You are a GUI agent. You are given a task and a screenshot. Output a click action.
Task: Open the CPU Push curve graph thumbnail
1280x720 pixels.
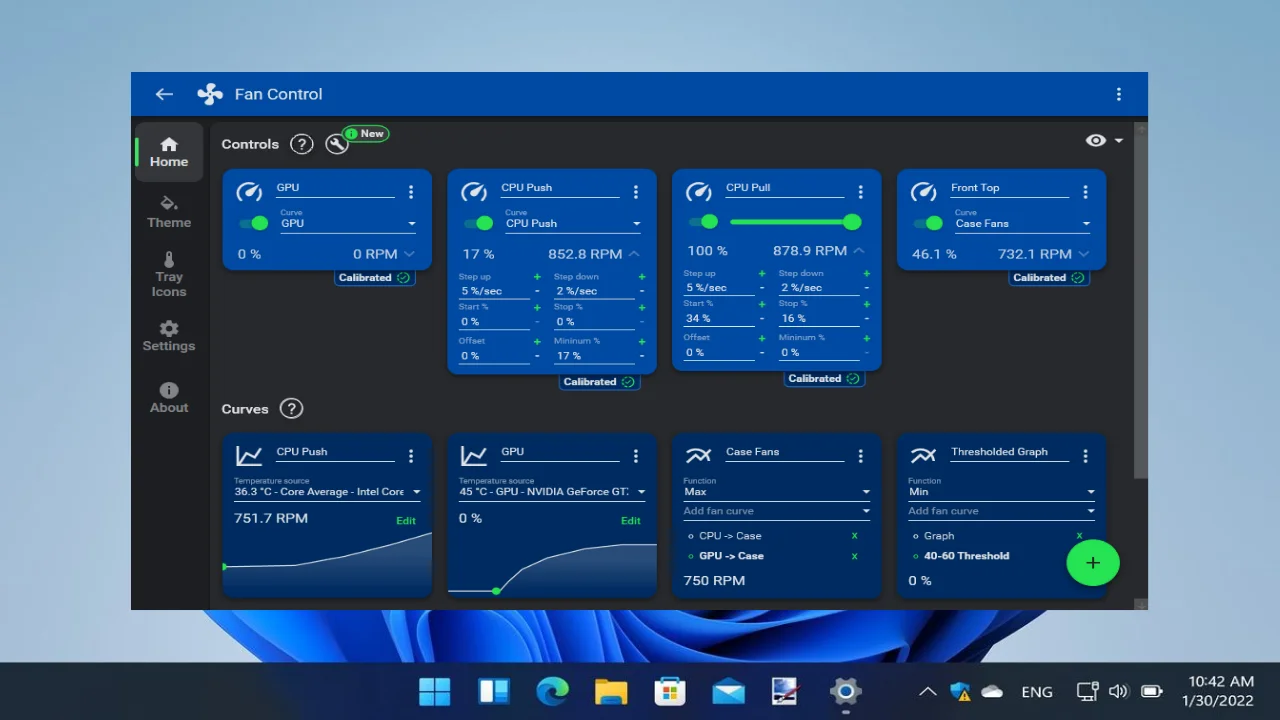click(x=327, y=564)
